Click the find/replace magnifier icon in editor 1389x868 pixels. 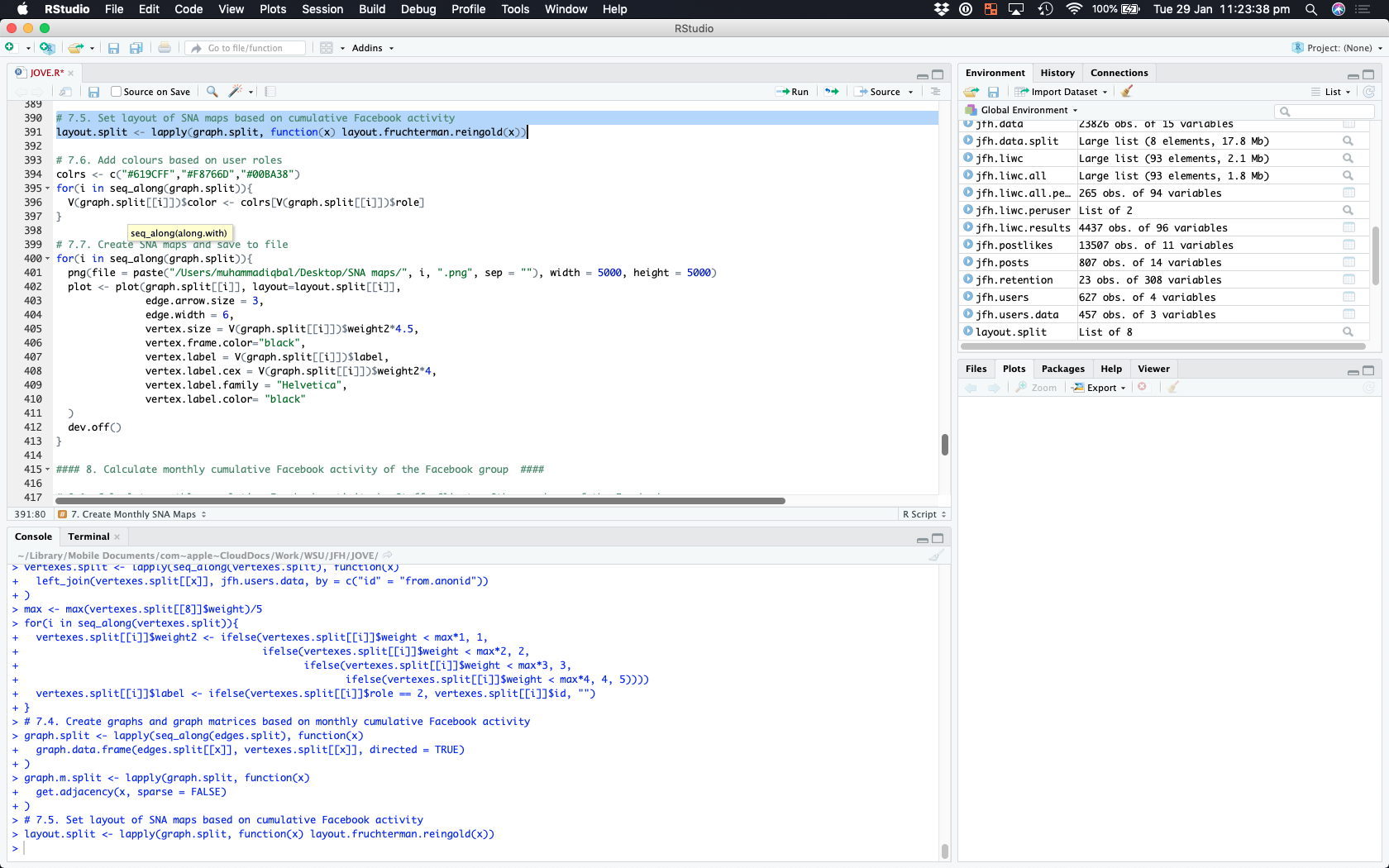(212, 92)
